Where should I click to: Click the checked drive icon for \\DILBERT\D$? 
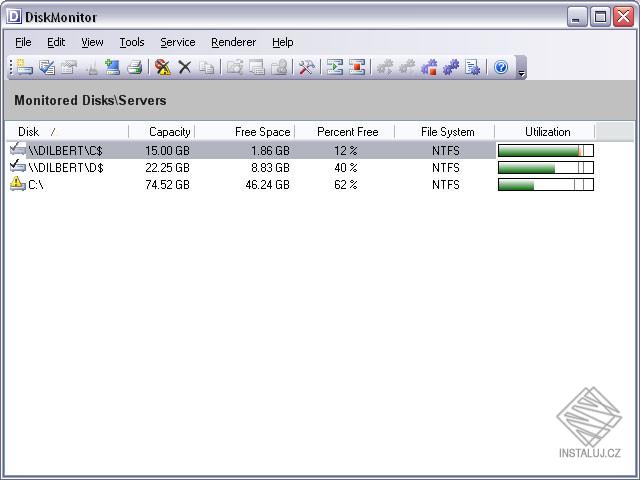coord(17,167)
